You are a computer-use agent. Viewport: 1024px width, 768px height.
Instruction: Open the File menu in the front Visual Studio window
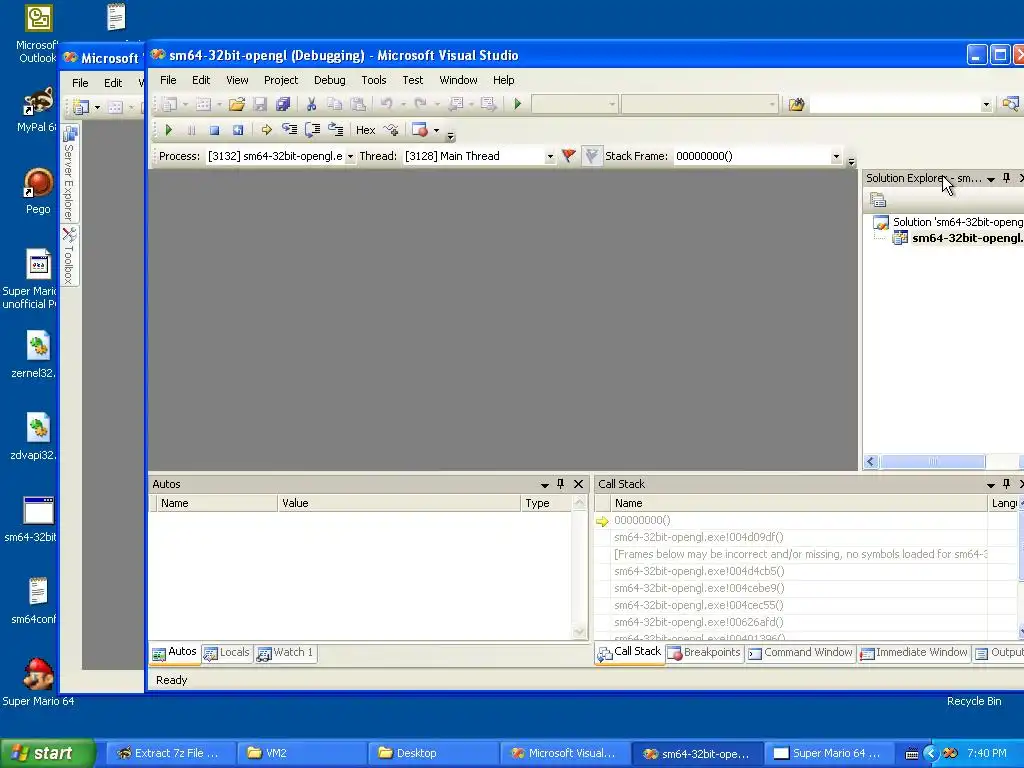(x=168, y=80)
